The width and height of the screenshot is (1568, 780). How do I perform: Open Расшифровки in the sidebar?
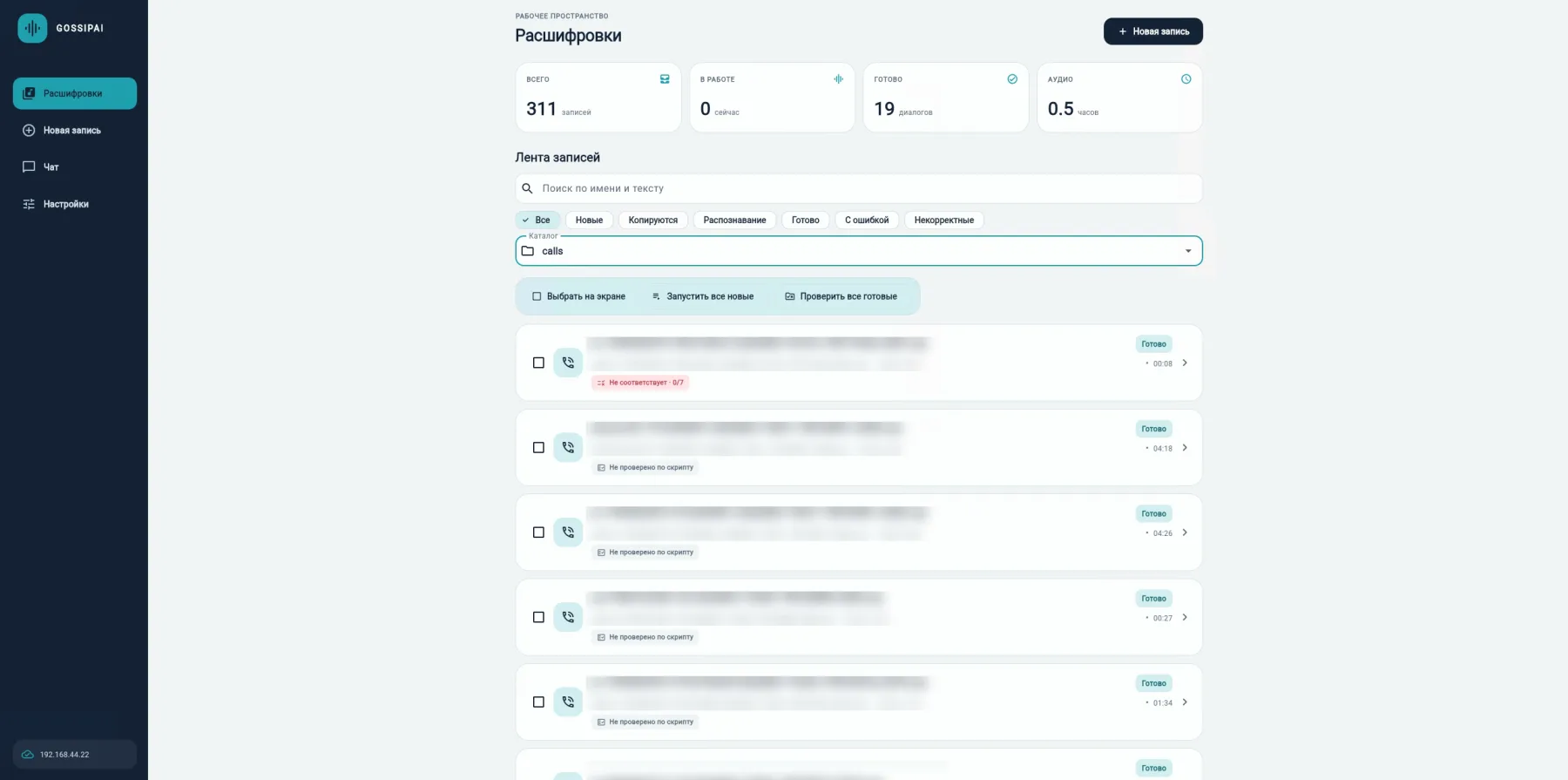point(75,93)
